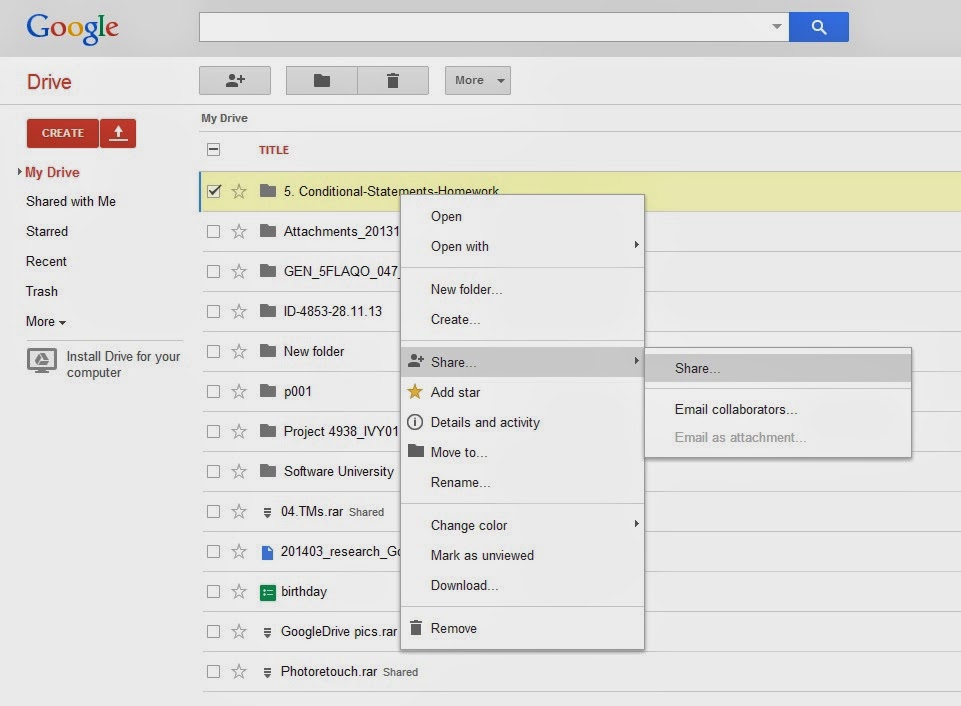Star the Project 4938_IVY01 folder
The width and height of the screenshot is (961, 706).
[239, 431]
